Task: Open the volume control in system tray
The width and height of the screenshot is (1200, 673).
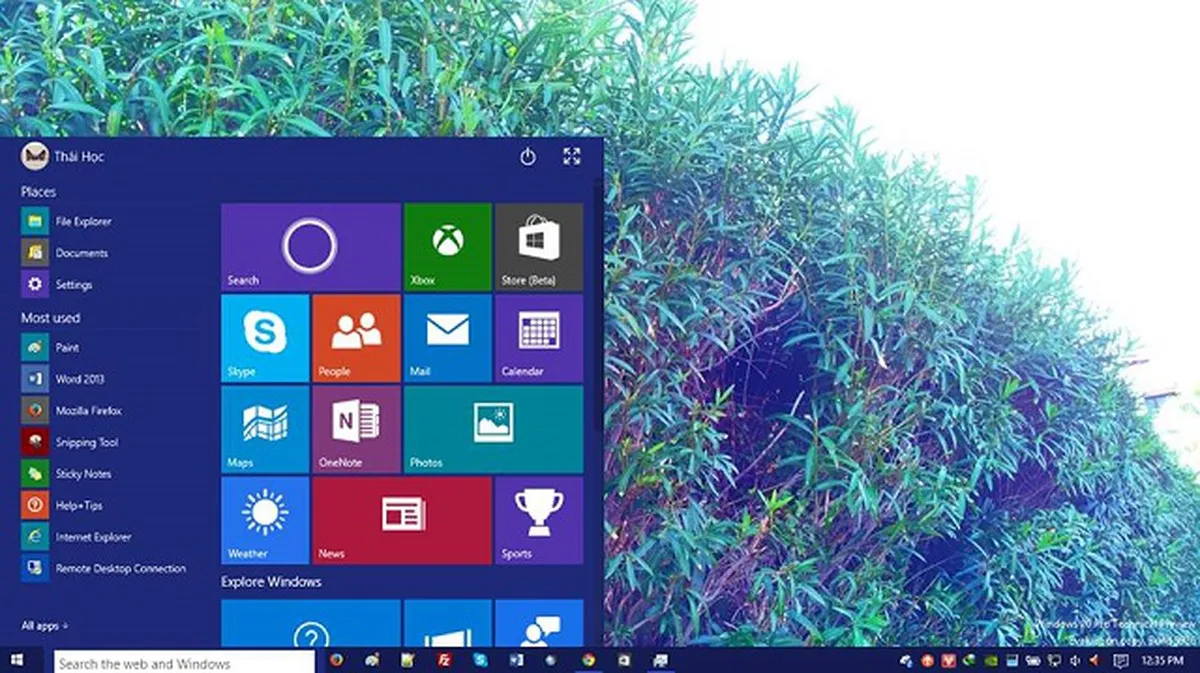Action: pos(1074,661)
